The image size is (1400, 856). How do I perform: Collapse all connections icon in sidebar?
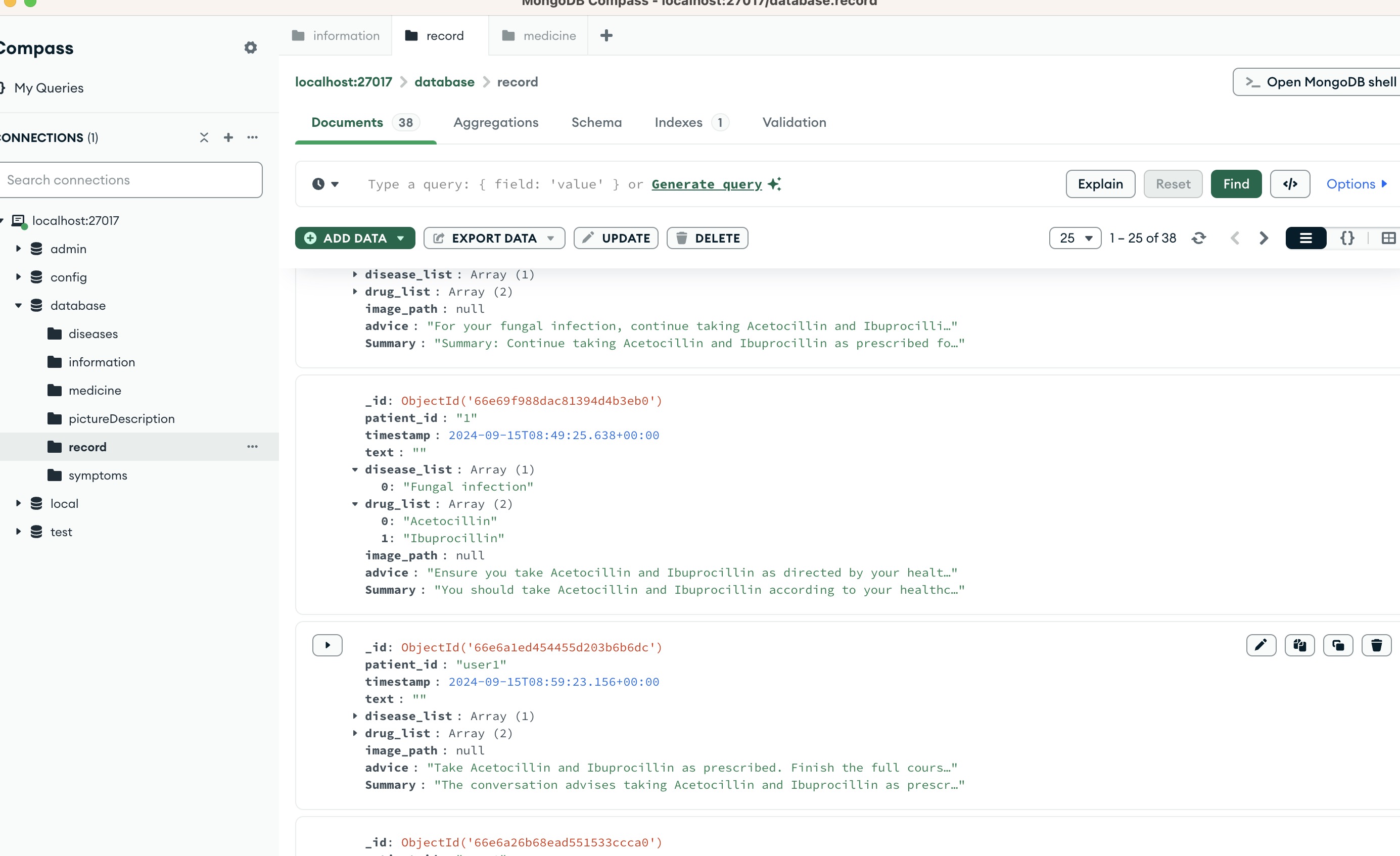pyautogui.click(x=204, y=137)
